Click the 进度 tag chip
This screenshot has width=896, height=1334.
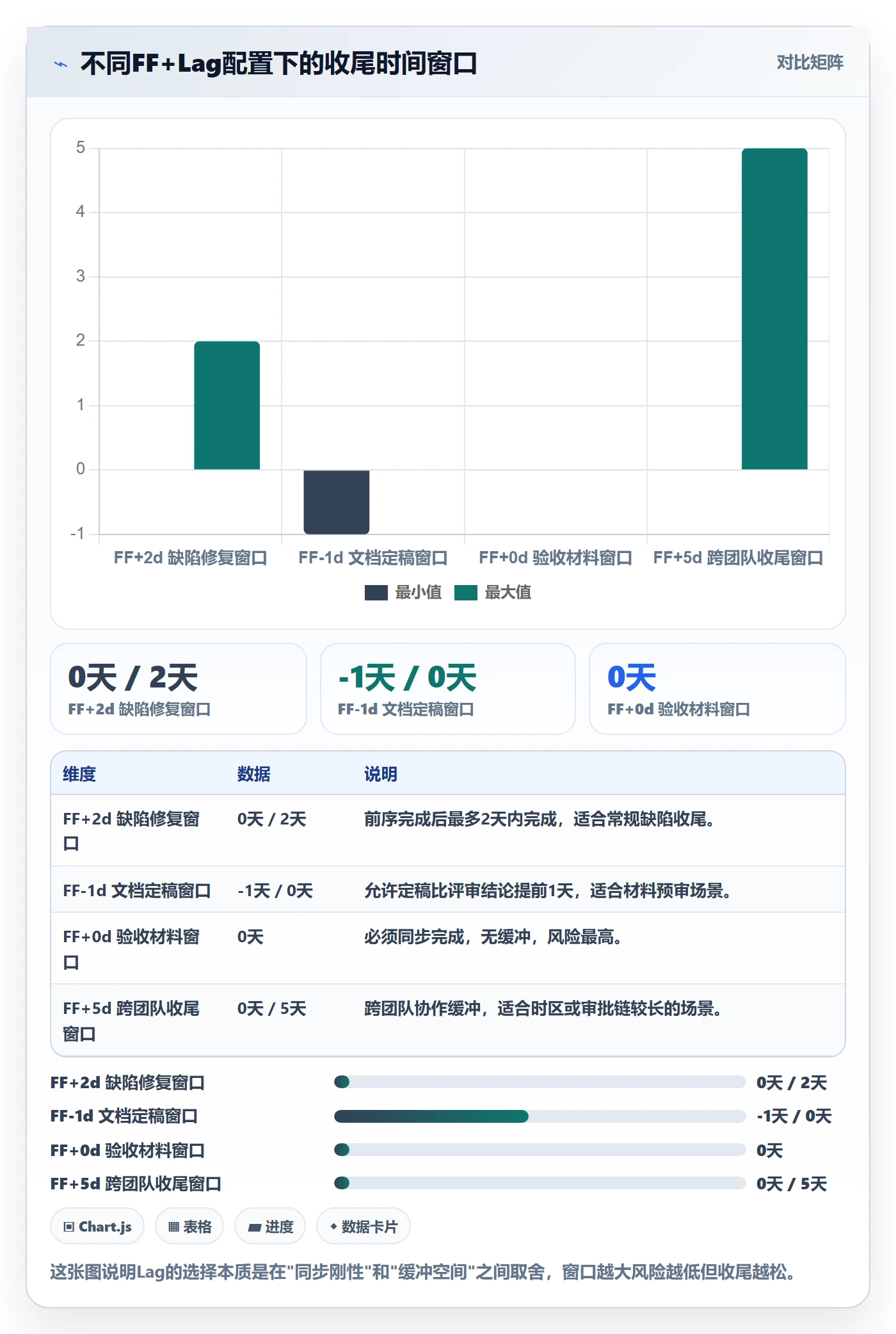point(270,1226)
